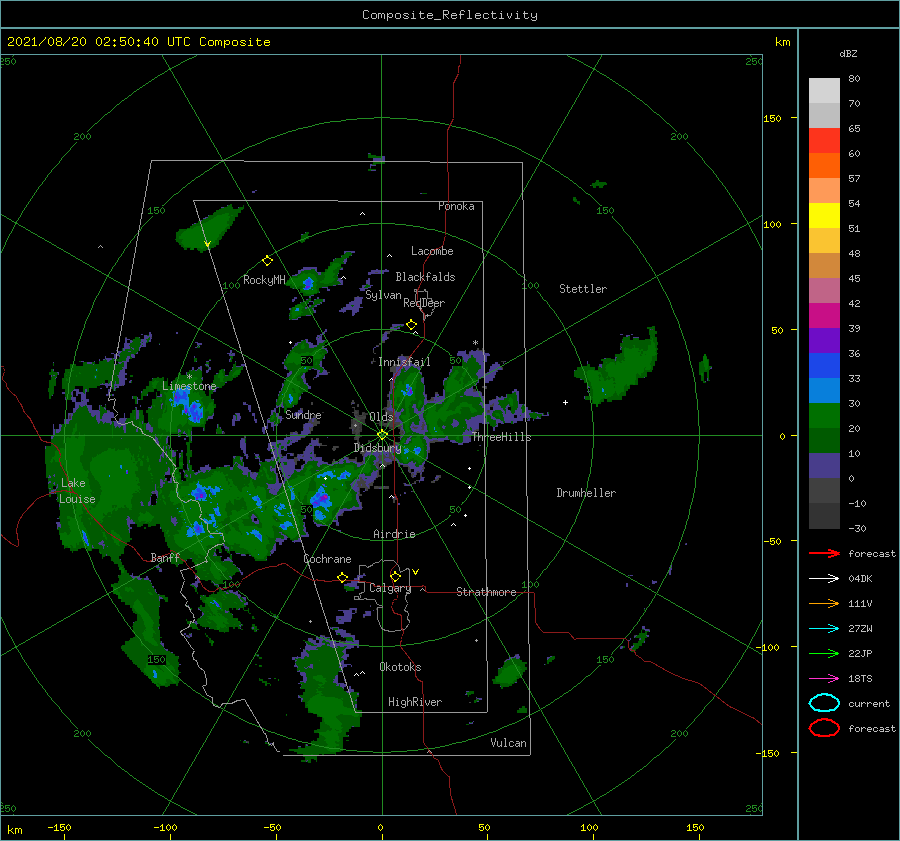Select the purple 36–39 dBZ legend swatch
This screenshot has height=841, width=900.
tap(824, 340)
